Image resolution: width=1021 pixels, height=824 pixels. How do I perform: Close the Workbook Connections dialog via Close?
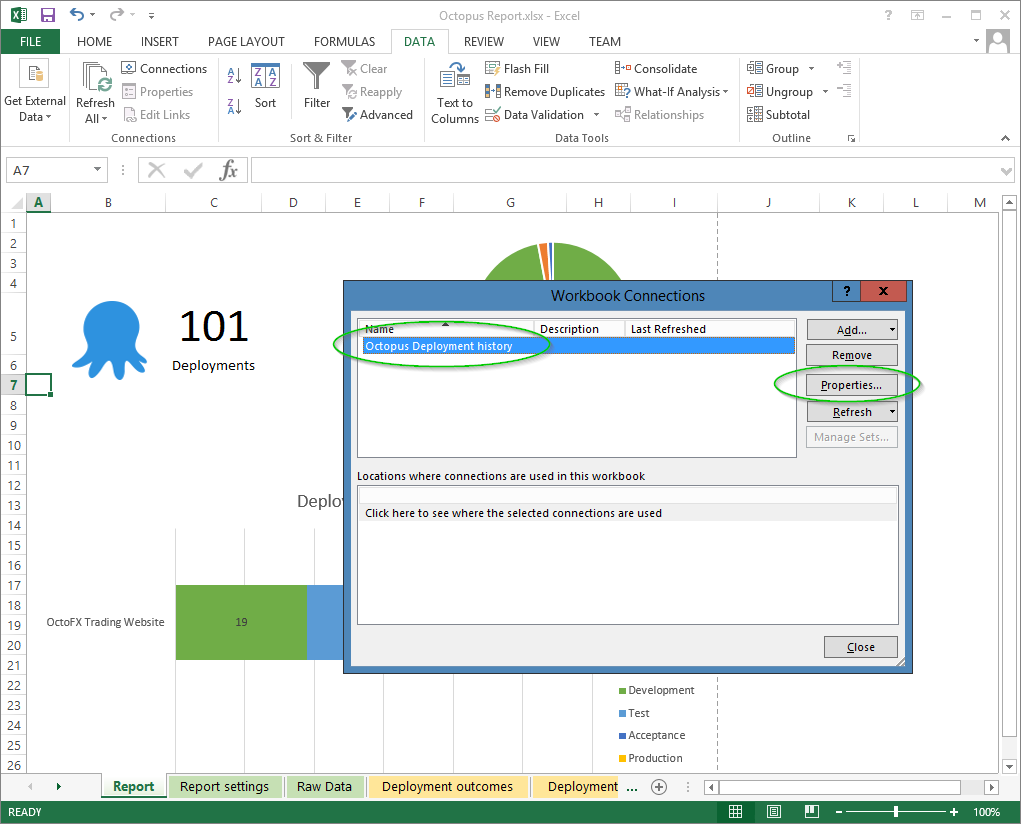[860, 647]
